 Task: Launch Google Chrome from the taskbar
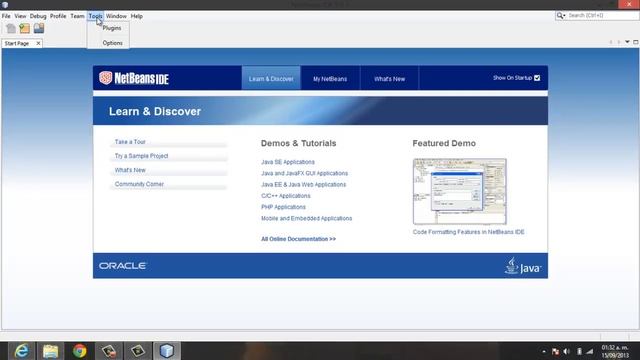tap(80, 351)
